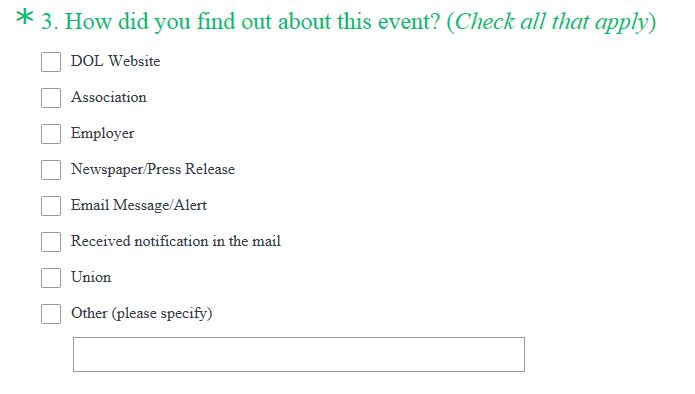Check the Other (please specify) checkbox
695x394 pixels.
coord(51,314)
